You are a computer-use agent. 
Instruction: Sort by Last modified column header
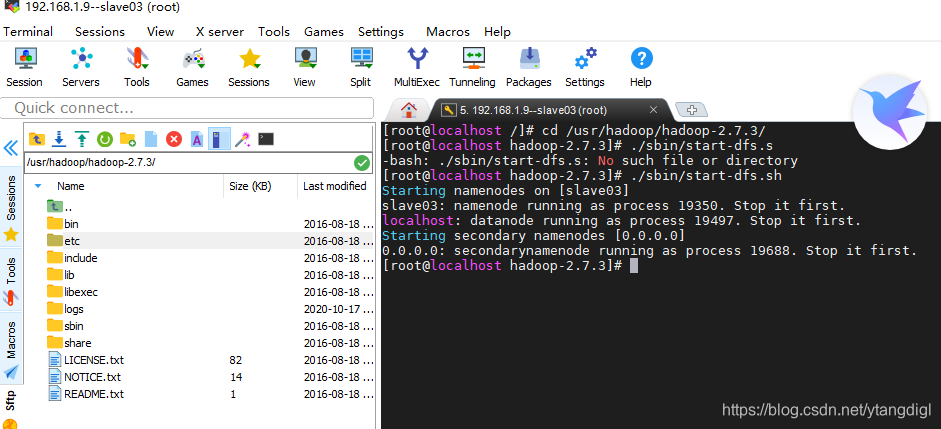pyautogui.click(x=335, y=186)
